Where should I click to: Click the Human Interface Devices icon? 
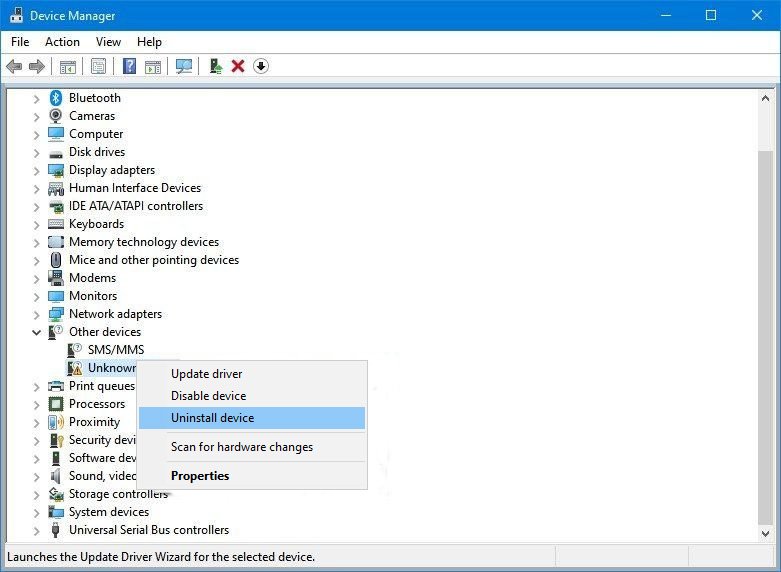56,188
